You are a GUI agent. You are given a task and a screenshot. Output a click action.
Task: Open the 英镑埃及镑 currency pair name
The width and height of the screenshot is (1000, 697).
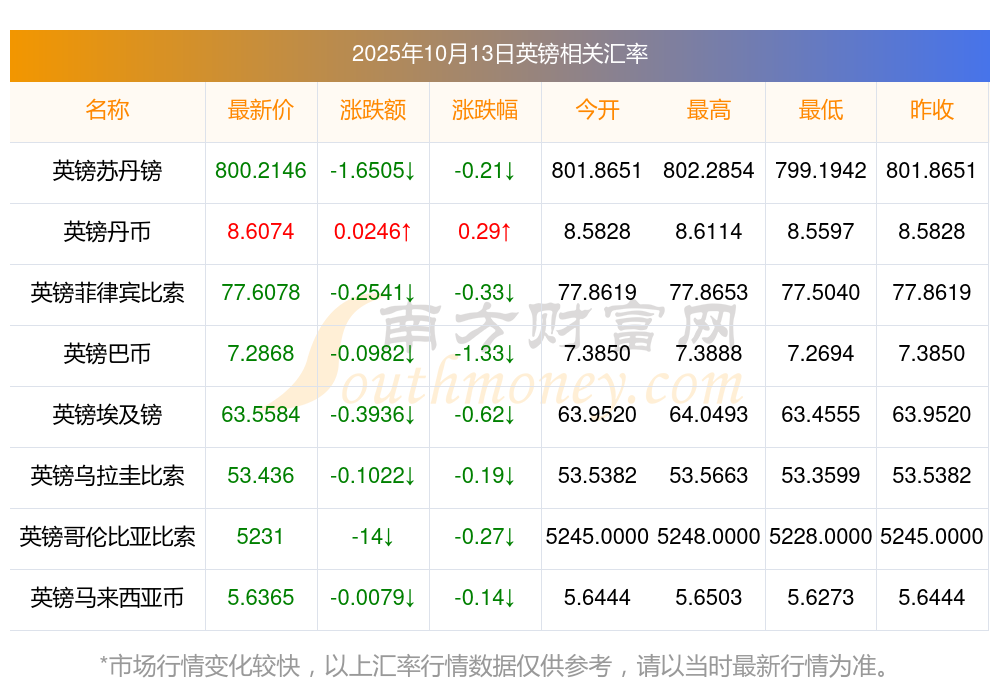point(107,415)
